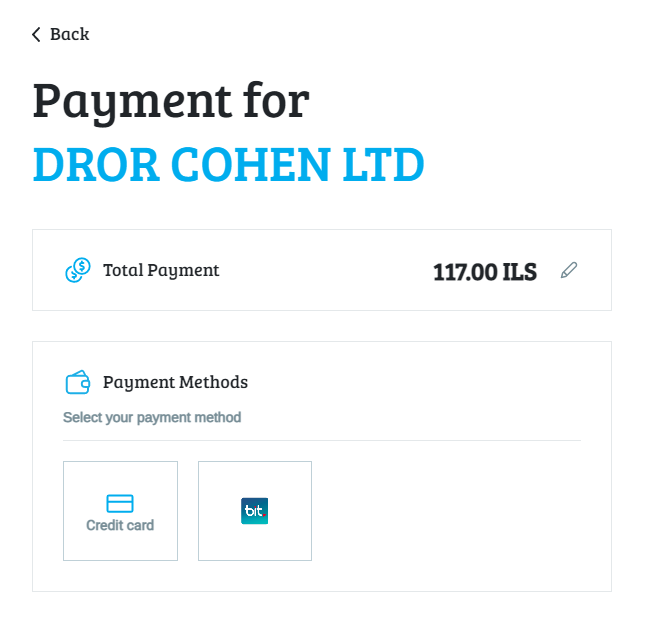Select the bit payment method tile
The image size is (652, 621).
click(x=255, y=511)
